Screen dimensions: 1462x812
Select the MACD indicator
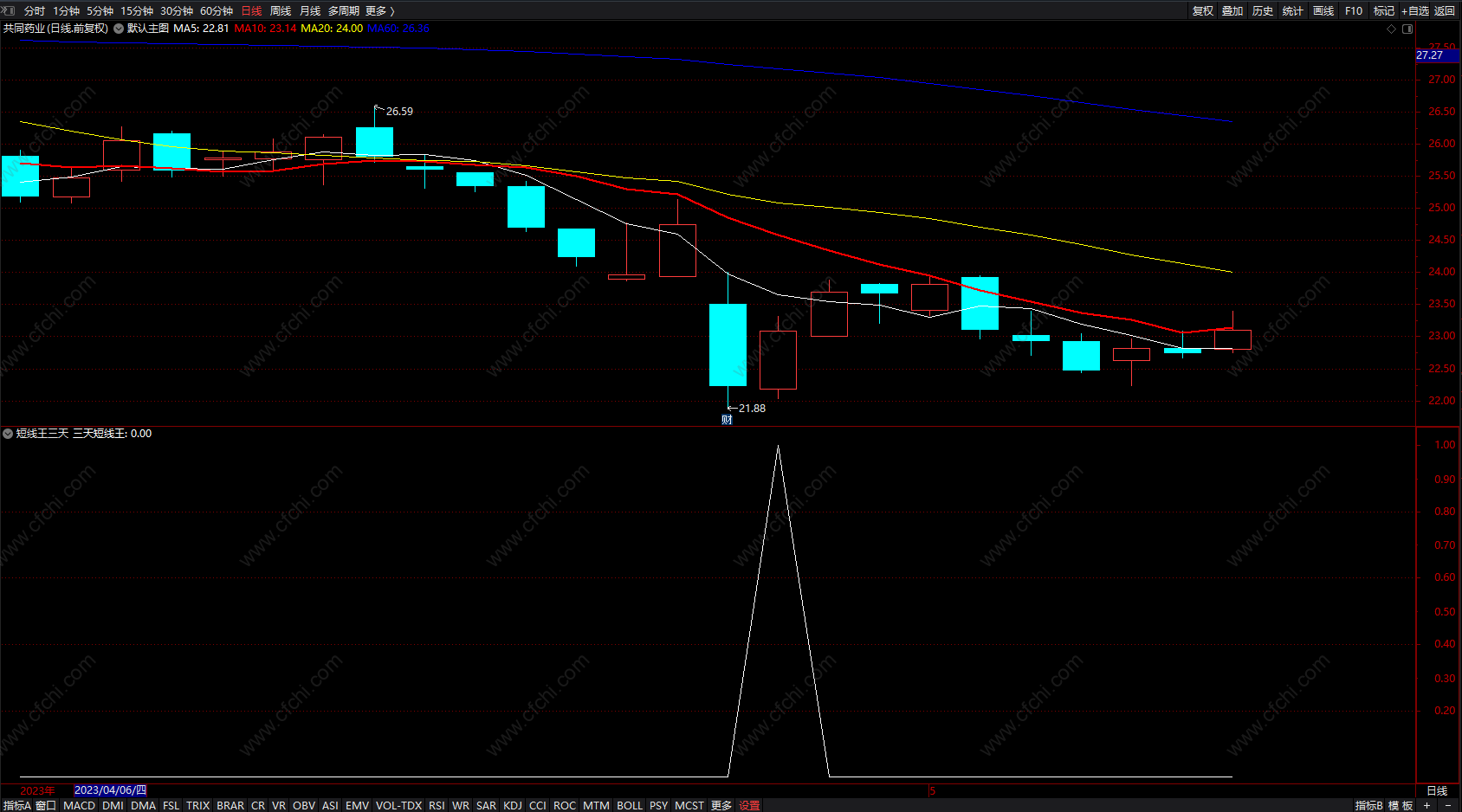pos(80,805)
